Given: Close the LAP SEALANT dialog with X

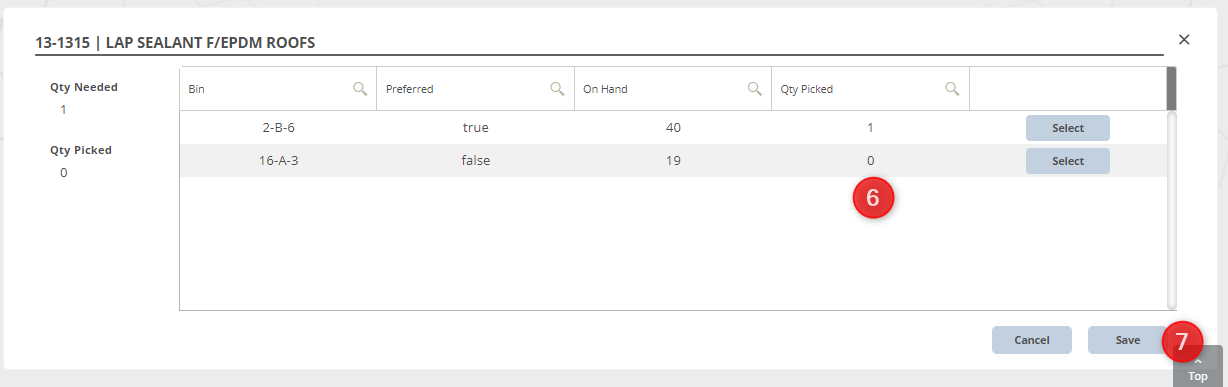Looking at the screenshot, I should 1184,39.
